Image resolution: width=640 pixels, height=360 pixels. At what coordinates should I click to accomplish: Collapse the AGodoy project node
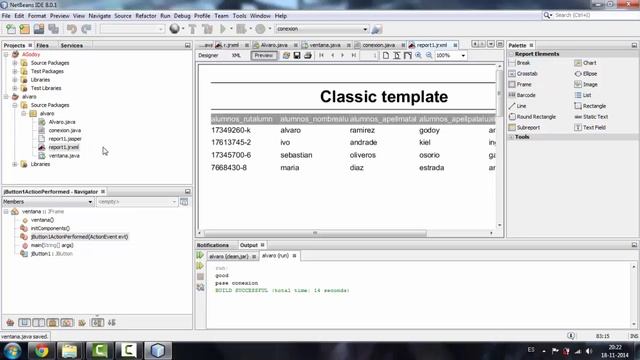[6, 54]
